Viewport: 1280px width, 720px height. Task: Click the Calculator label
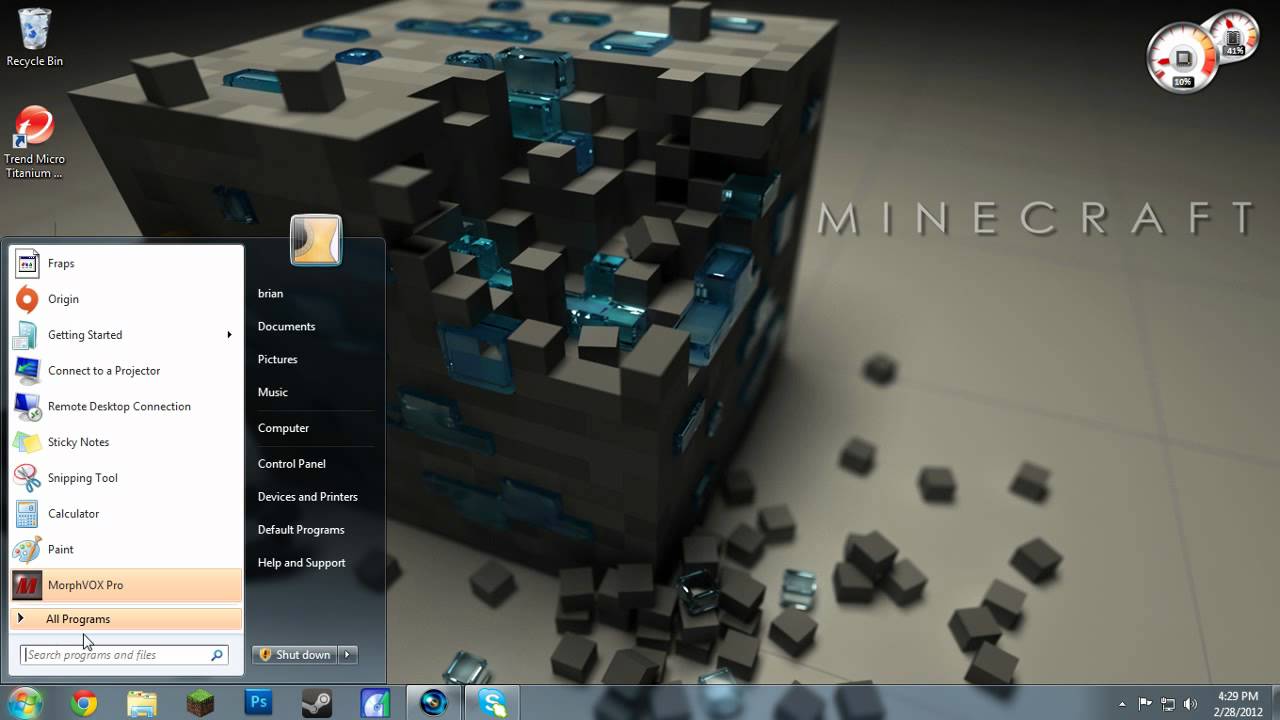[x=73, y=513]
